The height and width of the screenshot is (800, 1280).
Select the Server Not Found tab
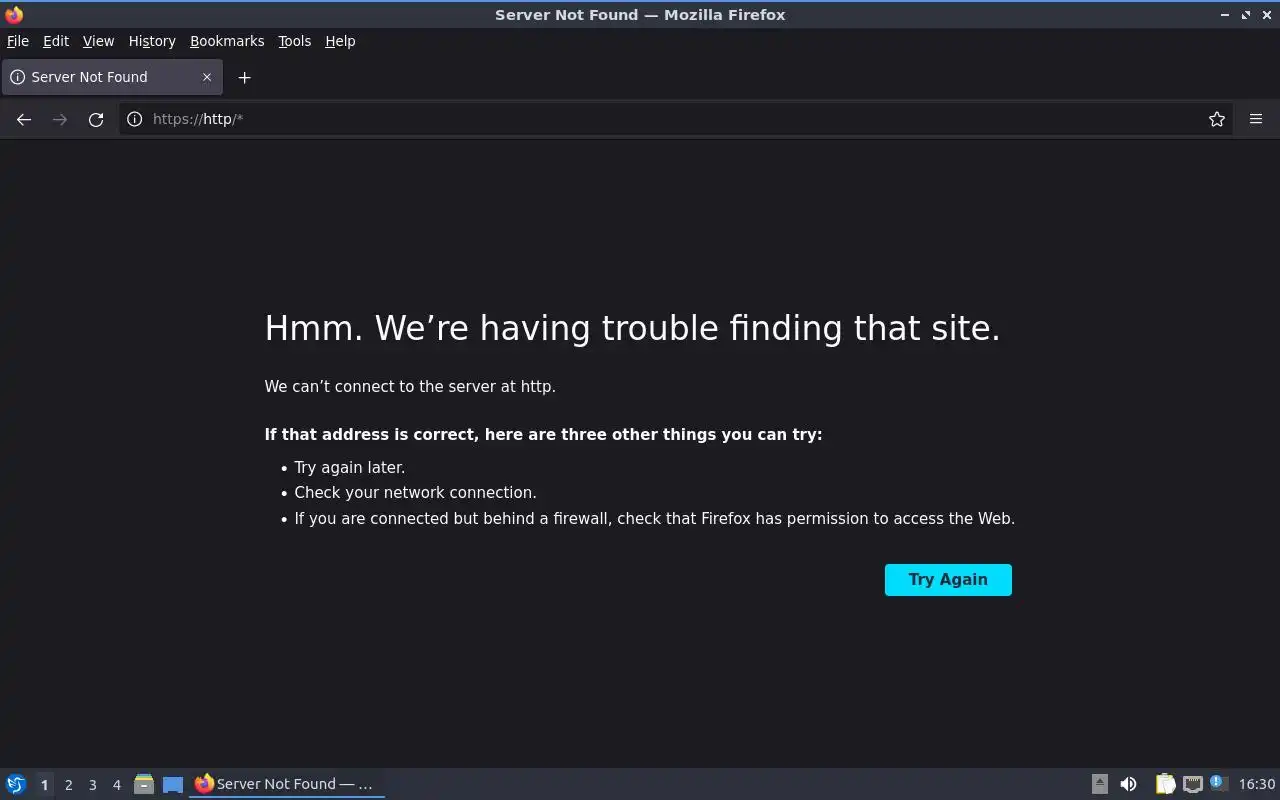pos(111,77)
